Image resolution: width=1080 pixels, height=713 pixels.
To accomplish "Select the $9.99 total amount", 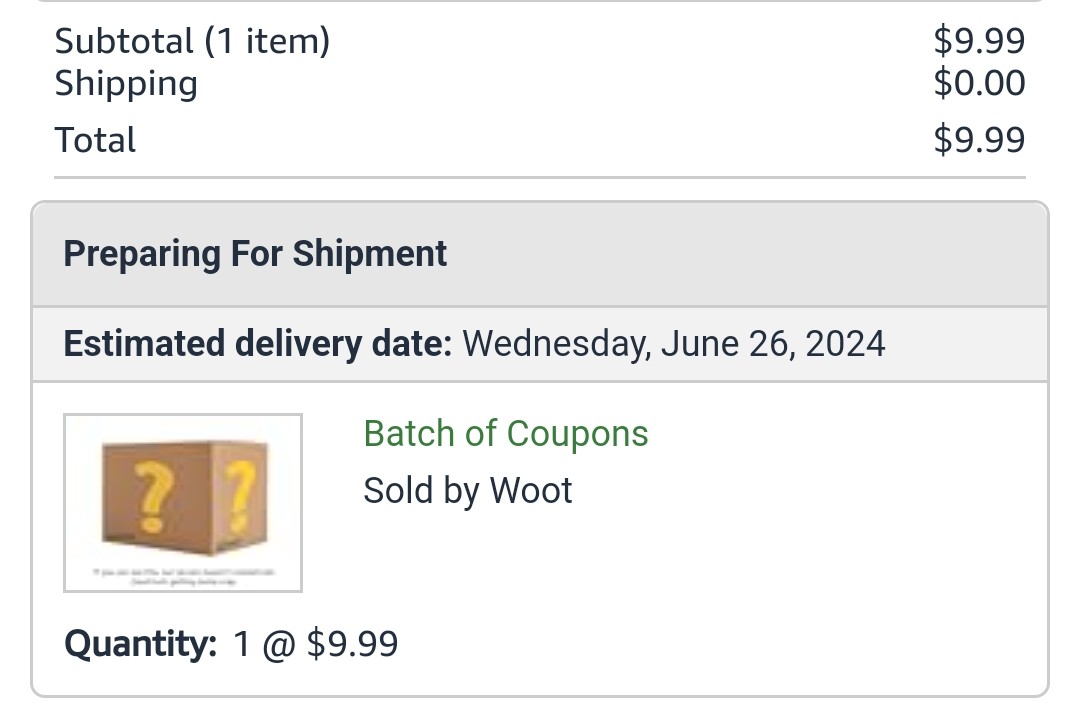I will [979, 140].
